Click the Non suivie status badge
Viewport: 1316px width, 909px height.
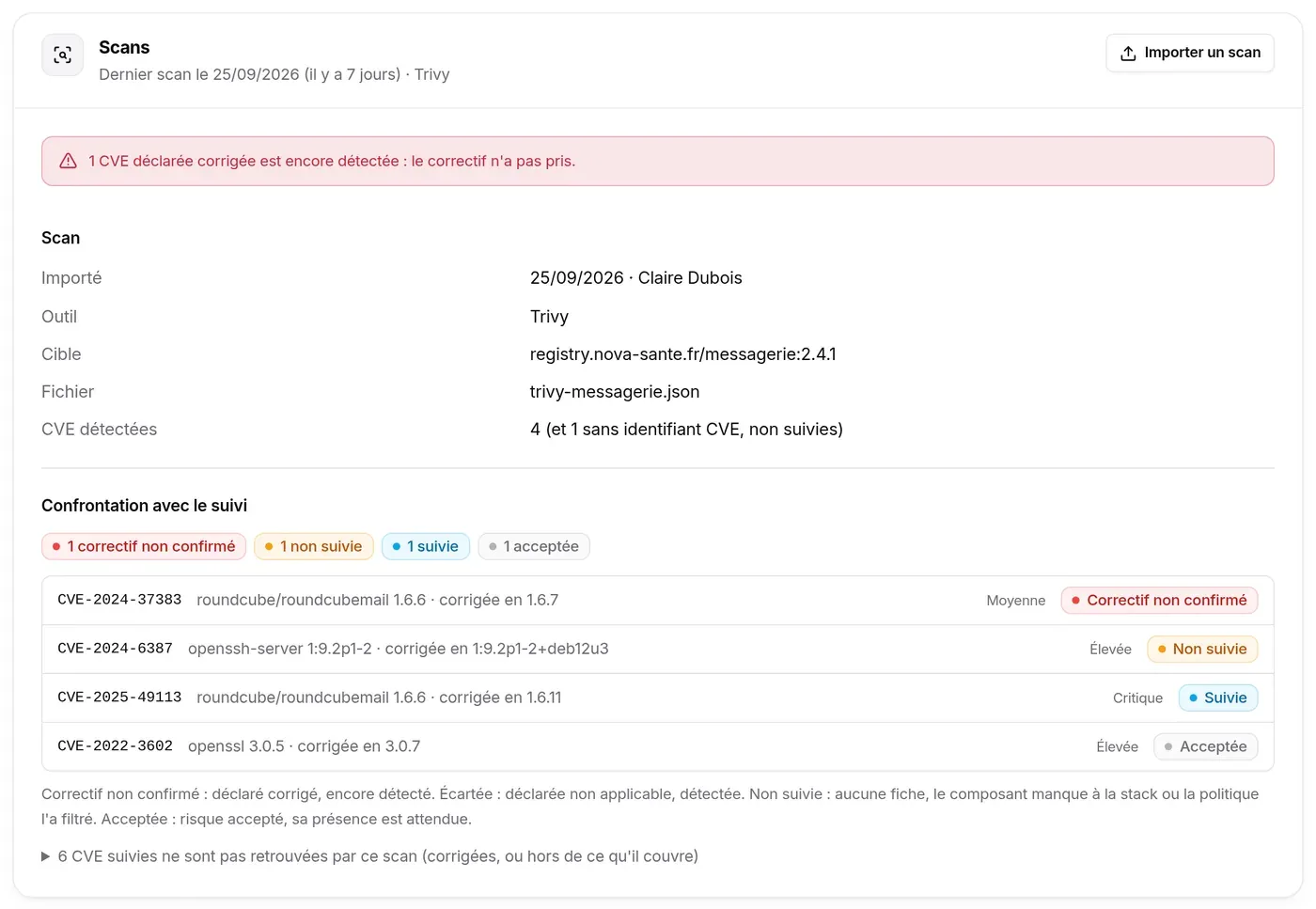pos(1202,650)
